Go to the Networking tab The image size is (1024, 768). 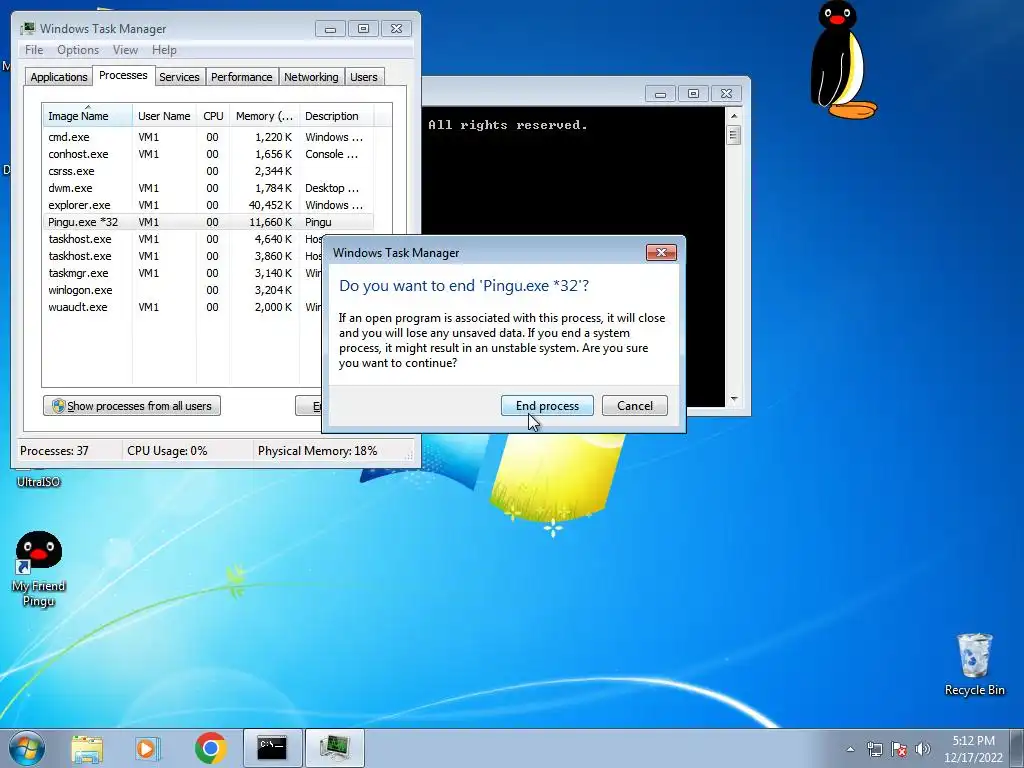coord(312,77)
